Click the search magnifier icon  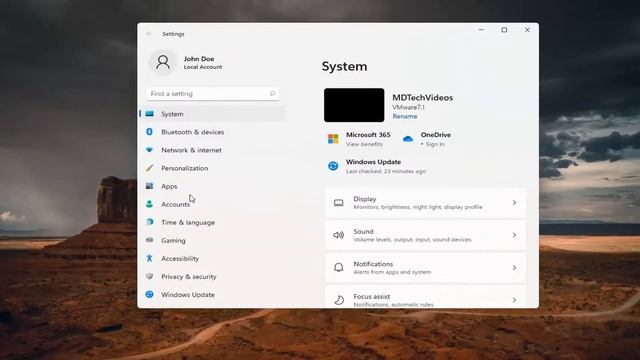pos(273,93)
